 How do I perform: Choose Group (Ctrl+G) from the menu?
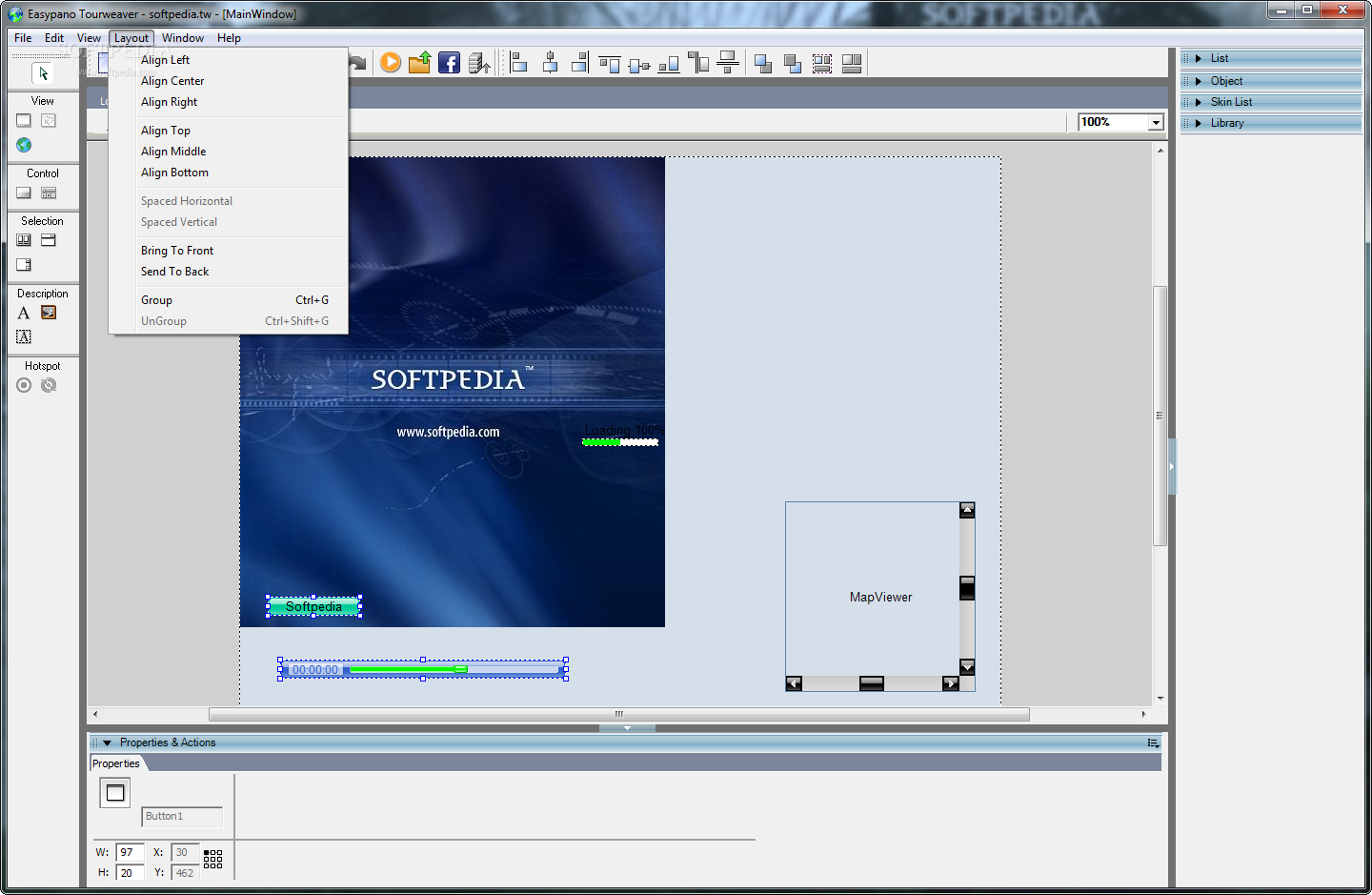[x=229, y=300]
